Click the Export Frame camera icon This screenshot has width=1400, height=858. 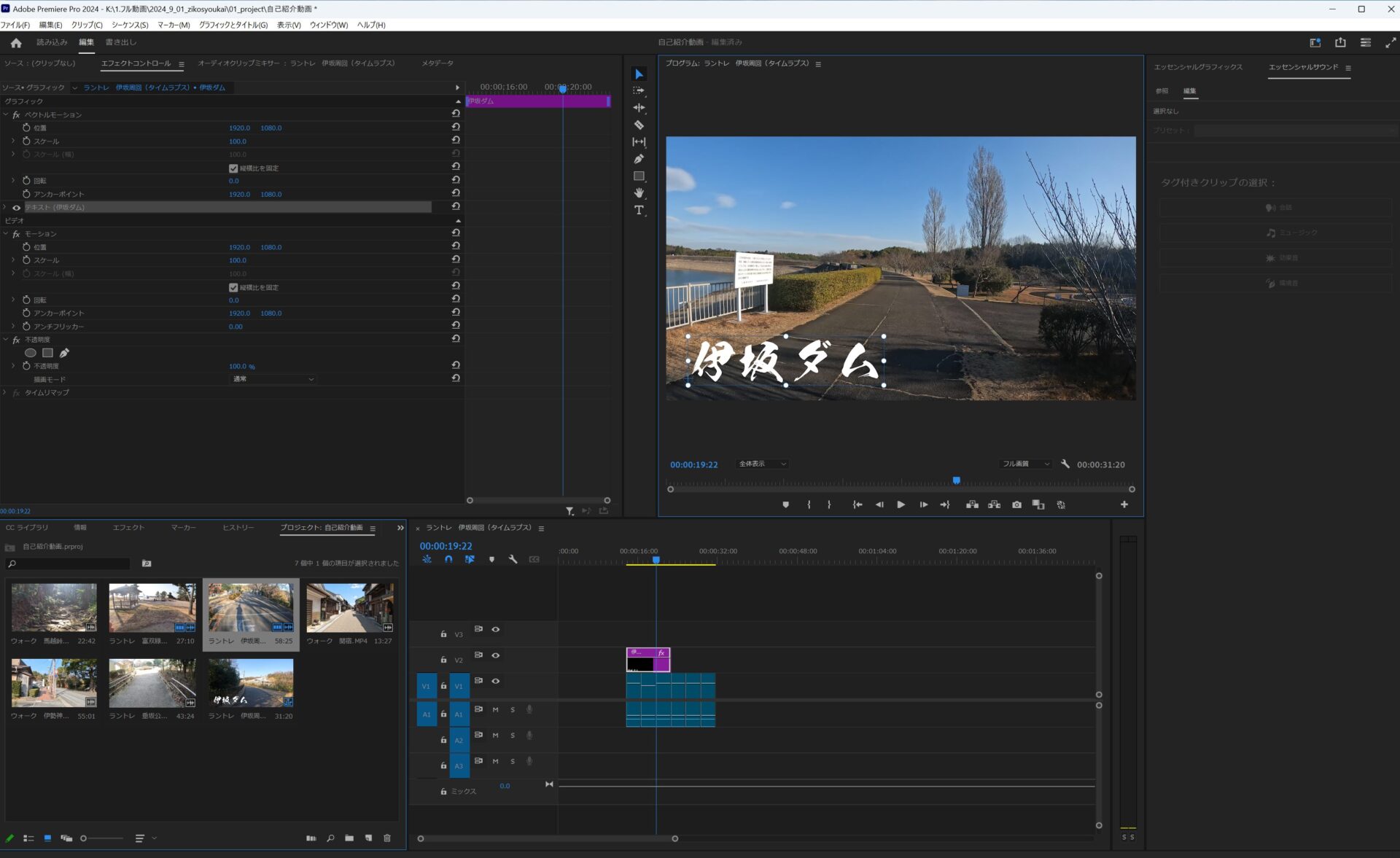pos(1016,504)
